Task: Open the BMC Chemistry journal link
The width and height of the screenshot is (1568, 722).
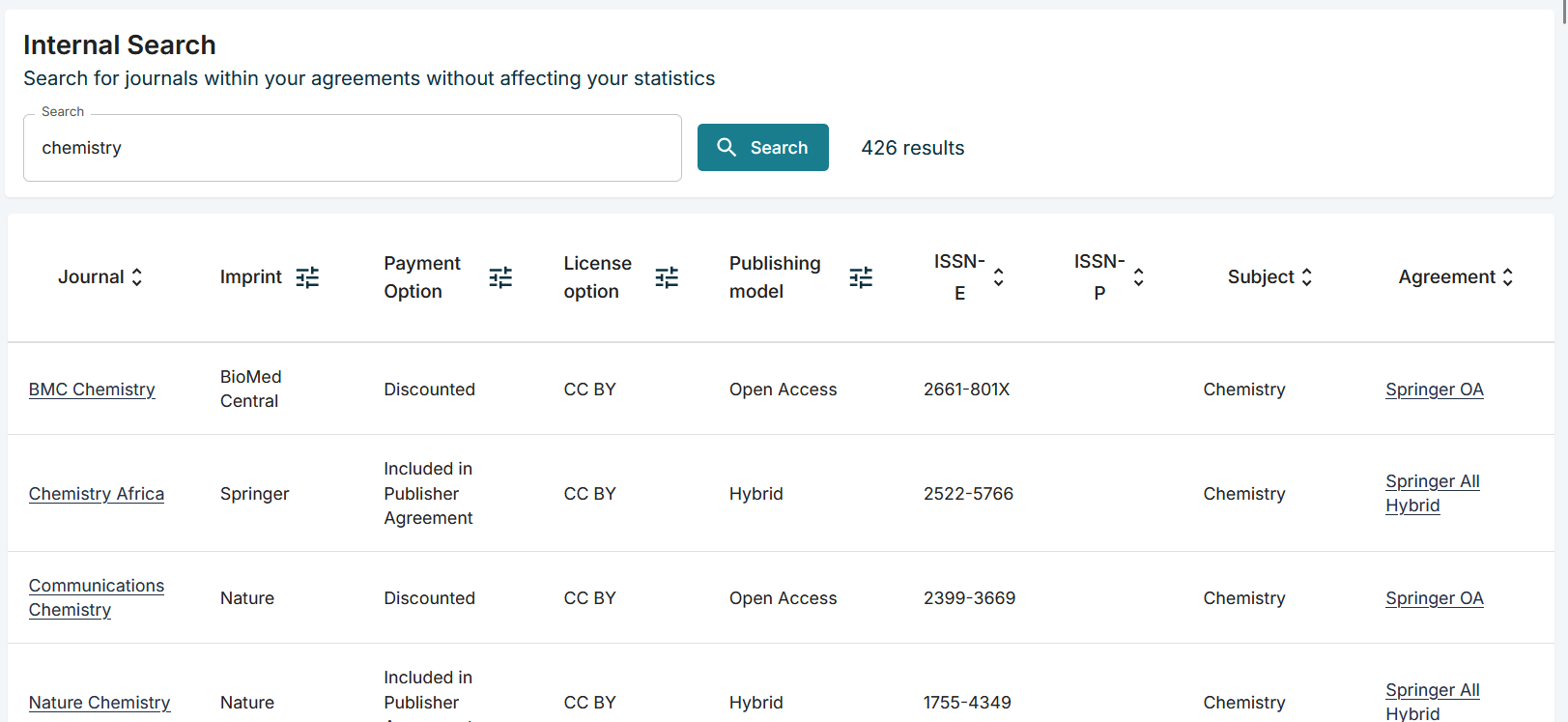Action: click(92, 390)
